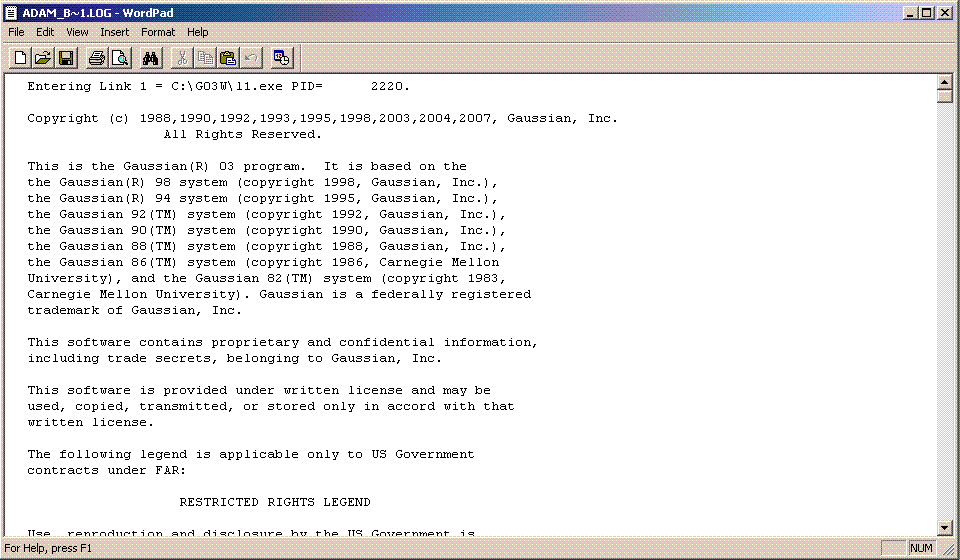Click 'including trade secrets' line
Viewport: 960px width, 560px height.
(x=234, y=359)
